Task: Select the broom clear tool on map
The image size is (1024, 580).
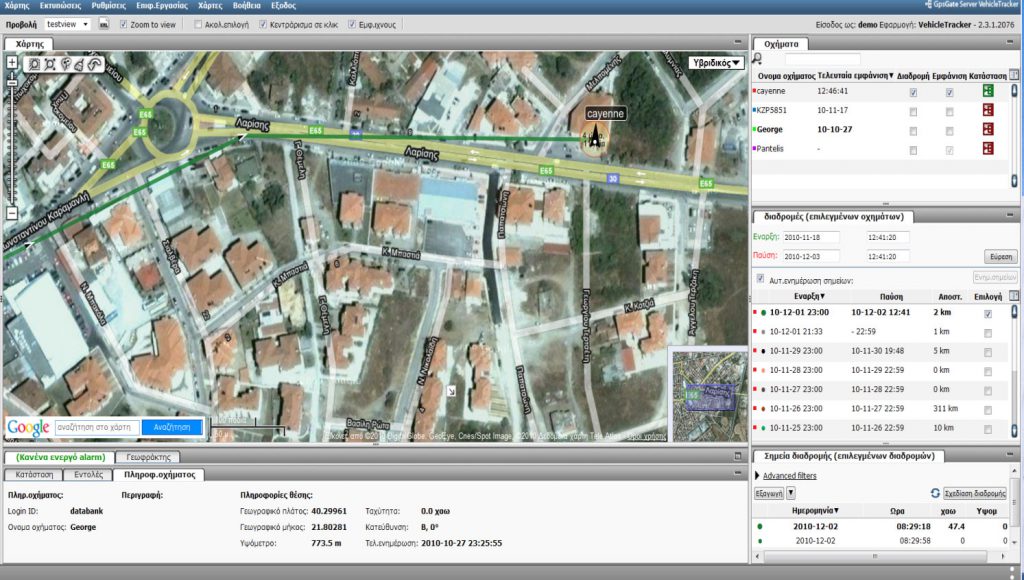Action: point(80,64)
